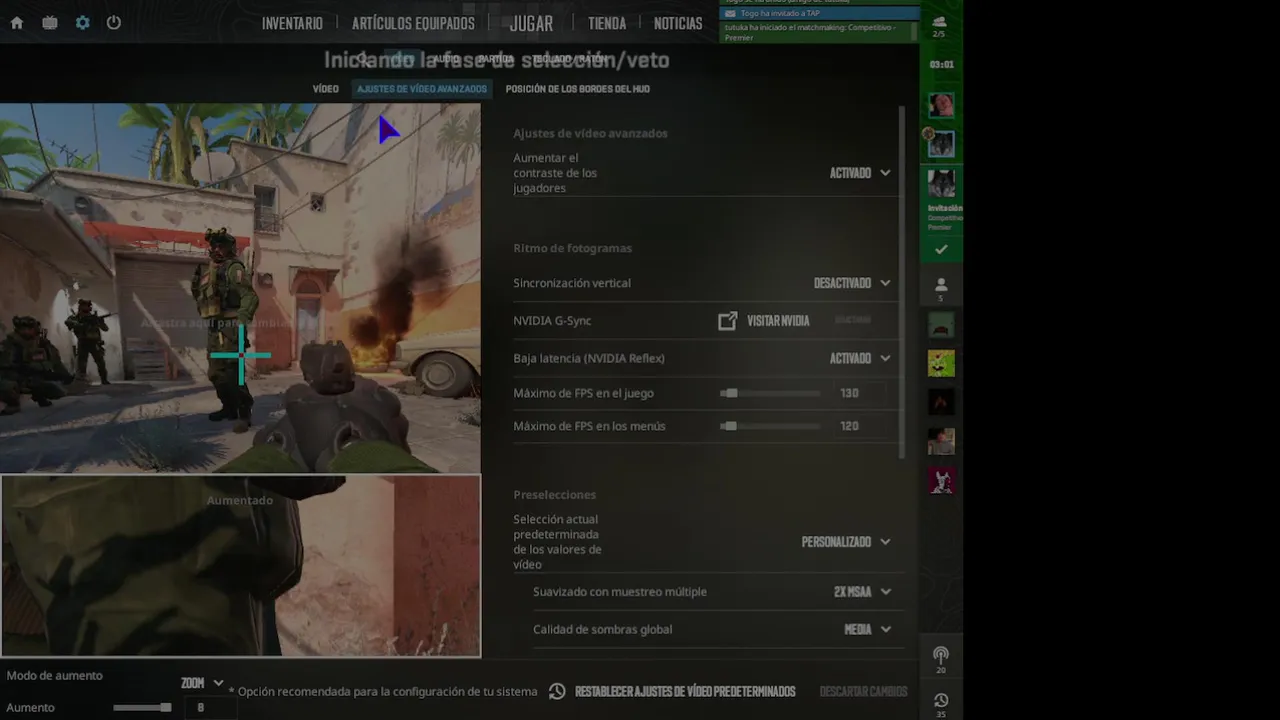The width and height of the screenshot is (1280, 720).
Task: Open Suavizado con muestreo múltiple dropdown
Action: (x=862, y=592)
